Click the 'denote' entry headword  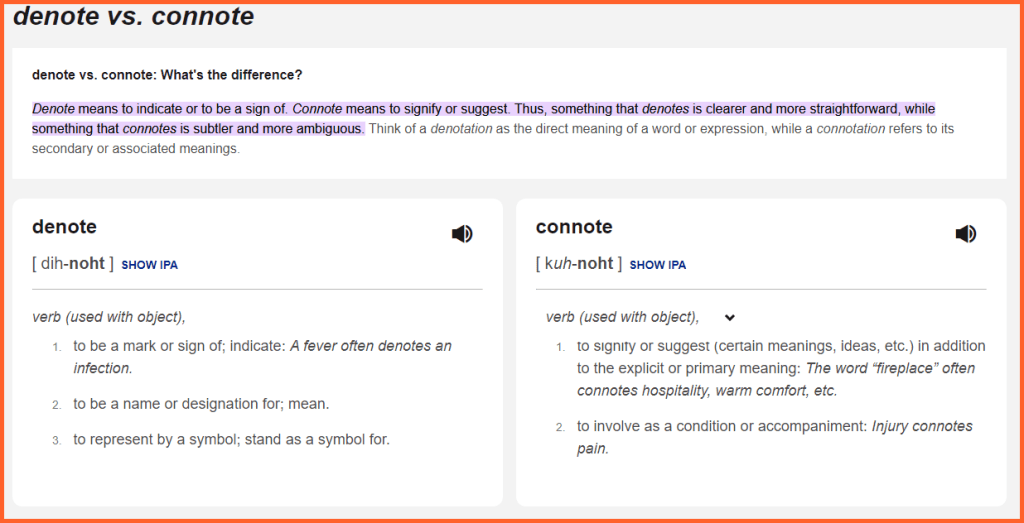point(64,227)
